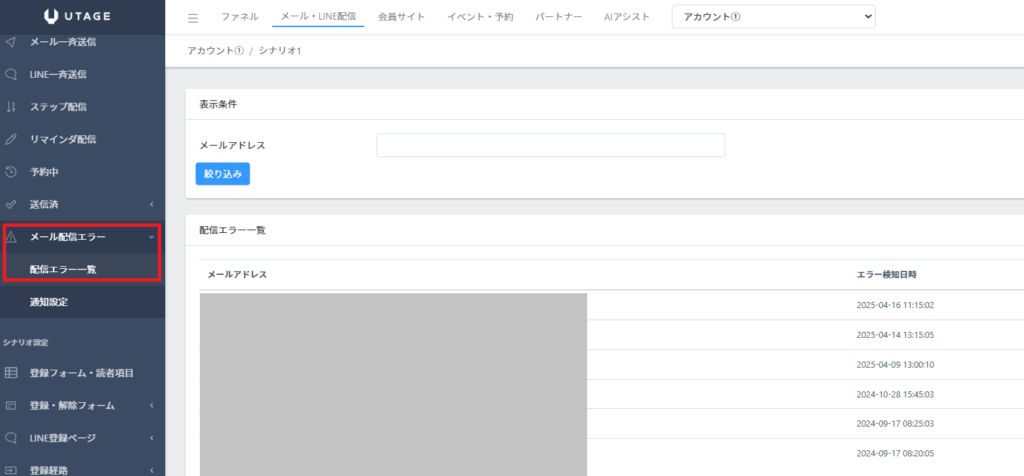
Task: Open the アカウント① account dropdown
Action: coord(773,18)
